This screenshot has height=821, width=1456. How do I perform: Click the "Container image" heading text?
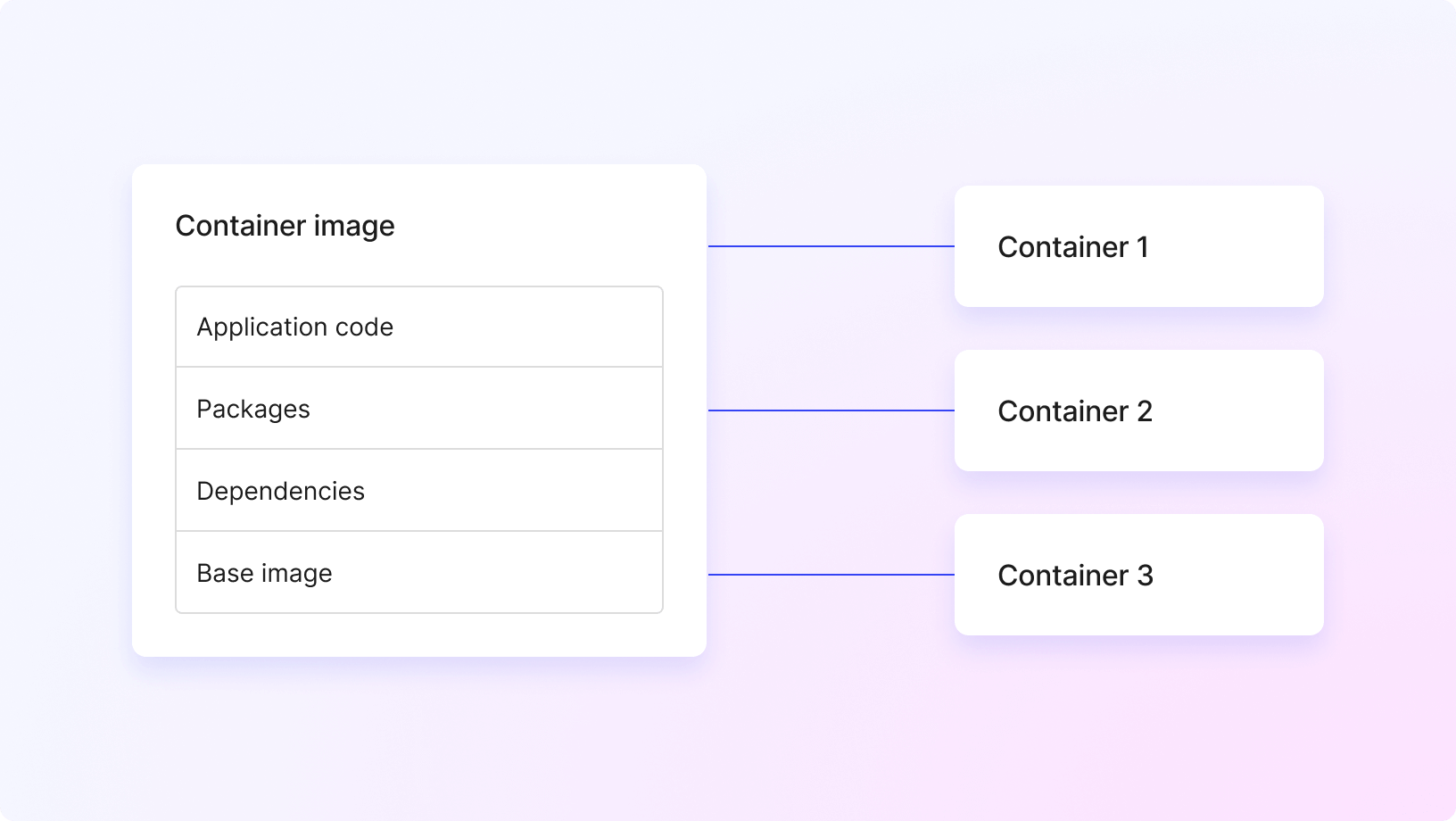pos(285,226)
